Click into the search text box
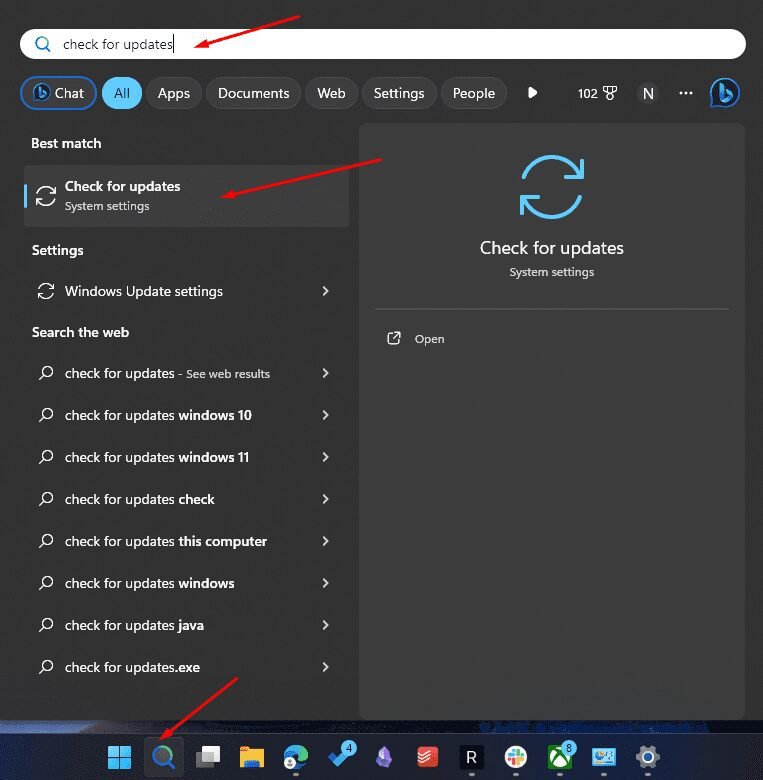The height and width of the screenshot is (780, 763). click(x=400, y=44)
